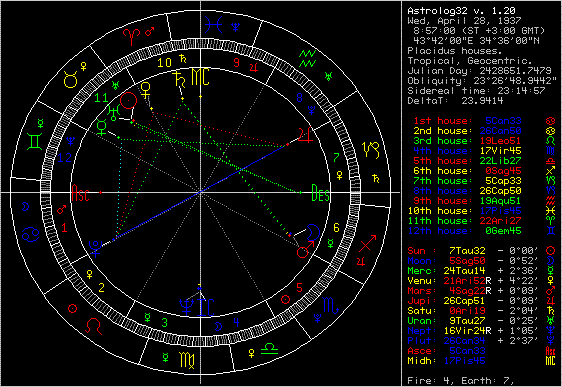This screenshot has width=562, height=387.
Task: Click the yellow MC midheaven label
Action: 200,77
